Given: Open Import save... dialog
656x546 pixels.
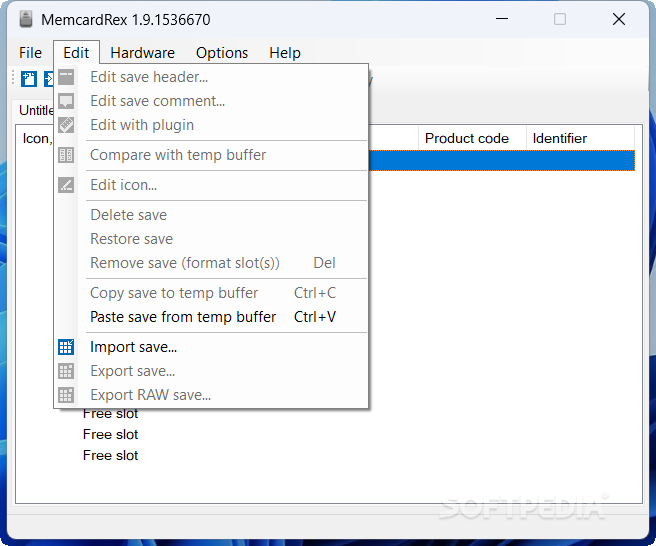Looking at the screenshot, I should tap(211, 347).
